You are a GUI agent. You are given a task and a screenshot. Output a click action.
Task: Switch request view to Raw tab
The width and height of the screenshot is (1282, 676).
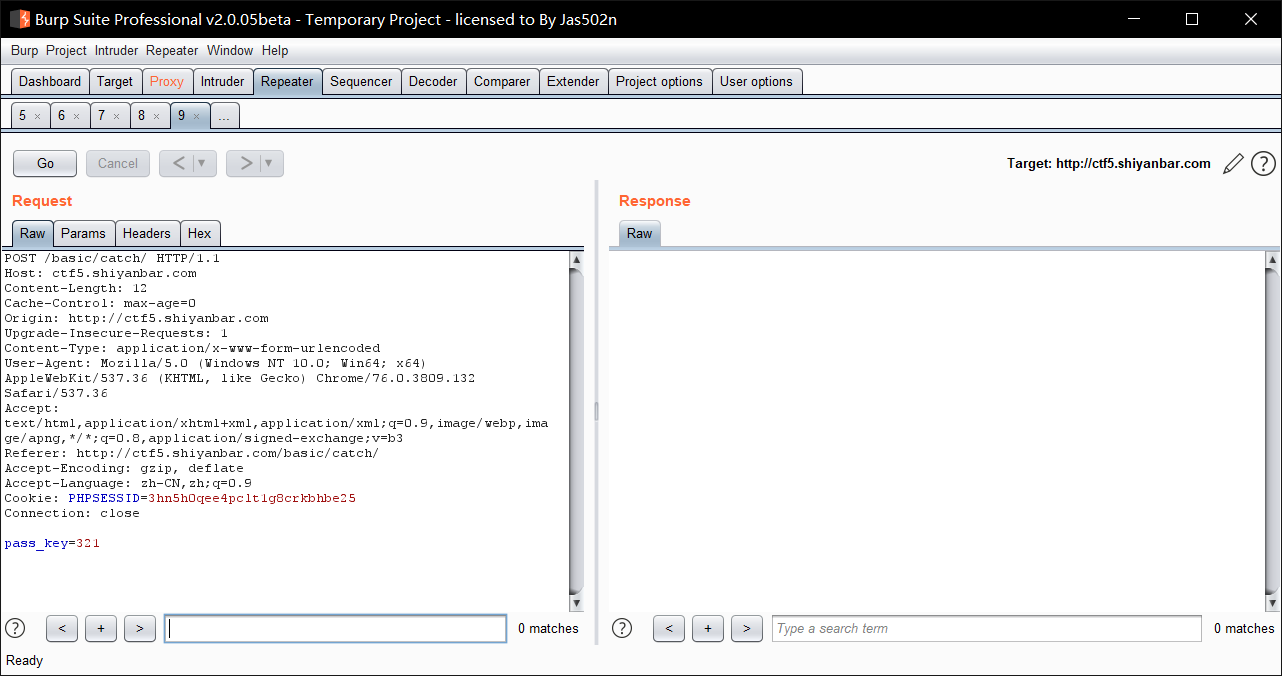[32, 233]
